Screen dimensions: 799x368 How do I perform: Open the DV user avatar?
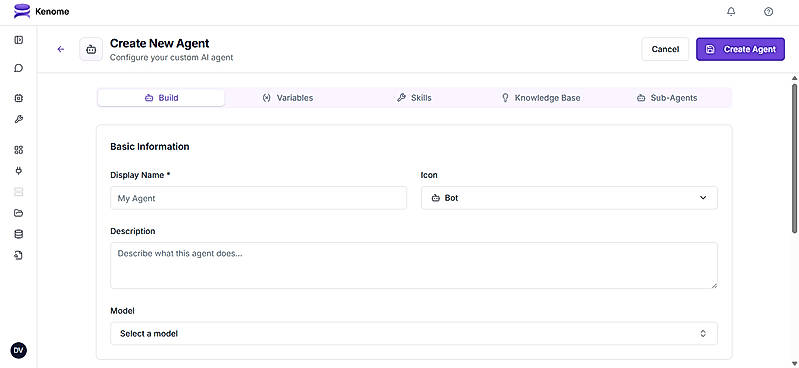tap(19, 350)
